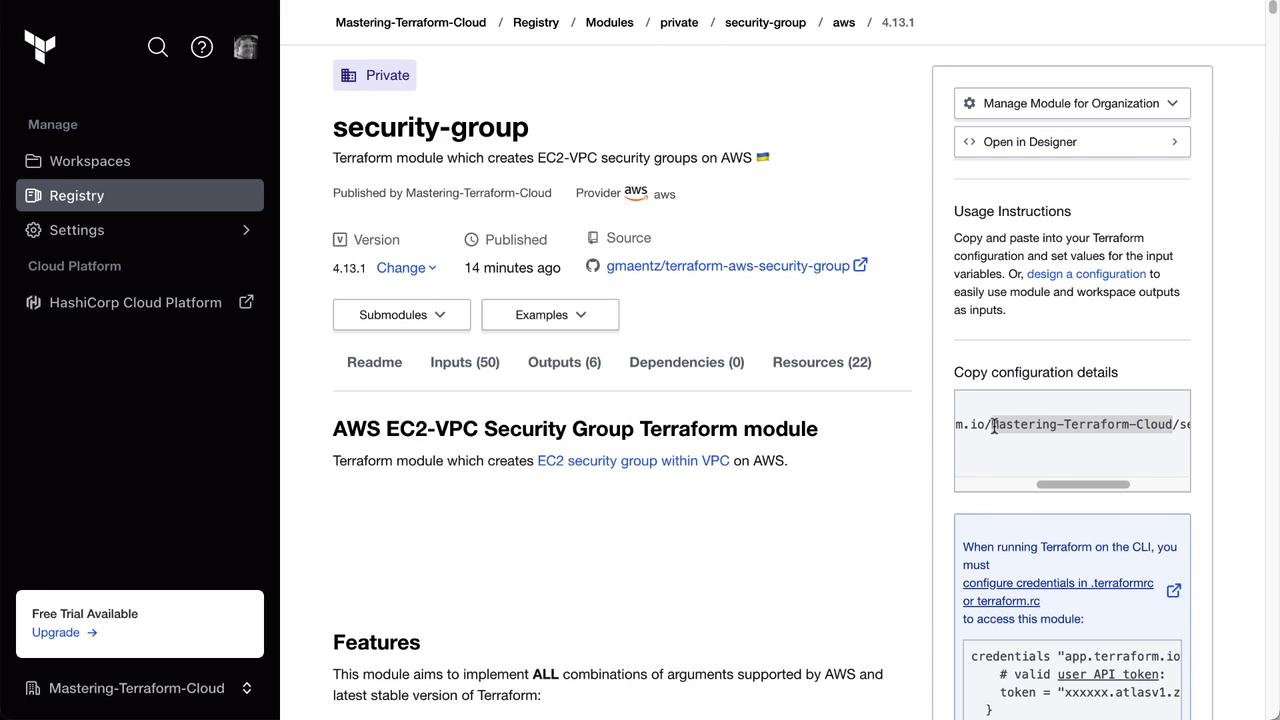Open the Examples dropdown
The width and height of the screenshot is (1280, 720).
[550, 315]
